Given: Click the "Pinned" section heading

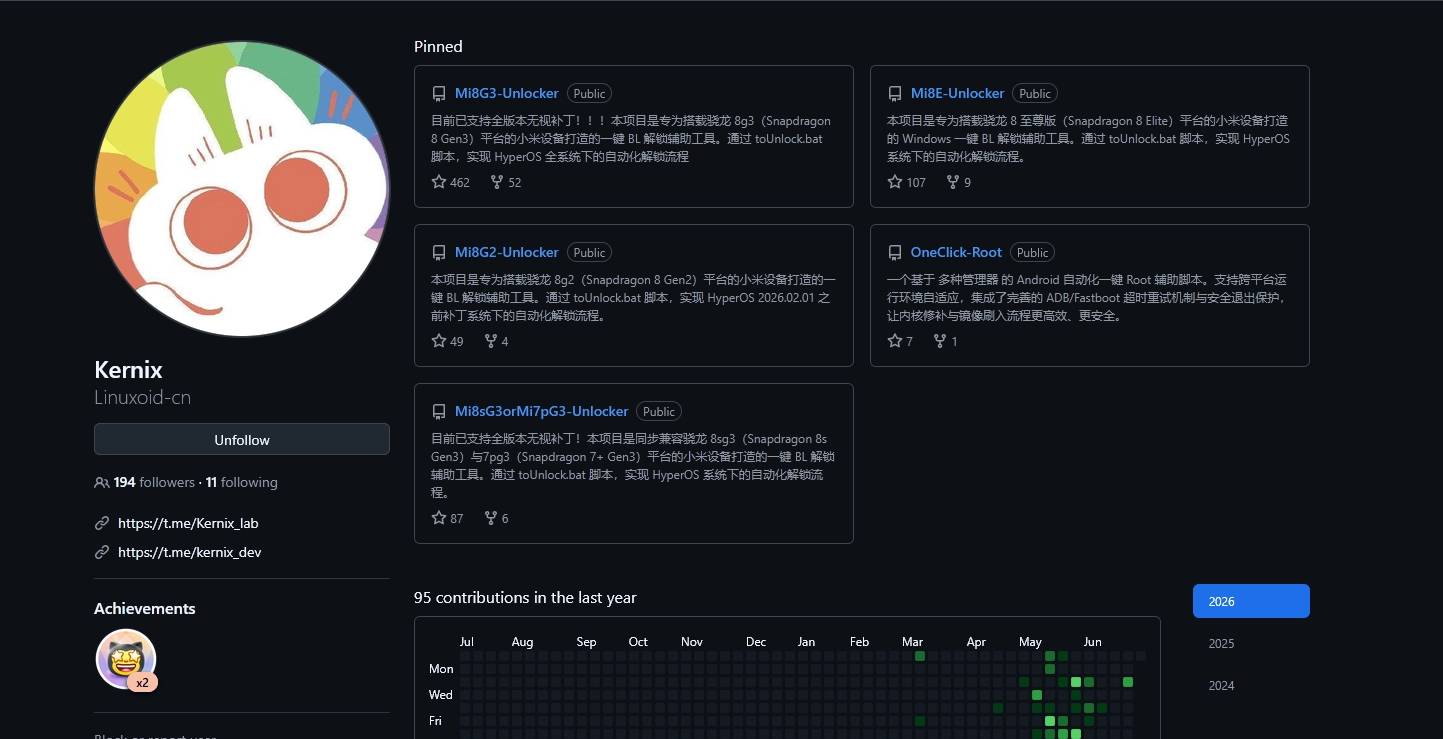Looking at the screenshot, I should [x=438, y=47].
